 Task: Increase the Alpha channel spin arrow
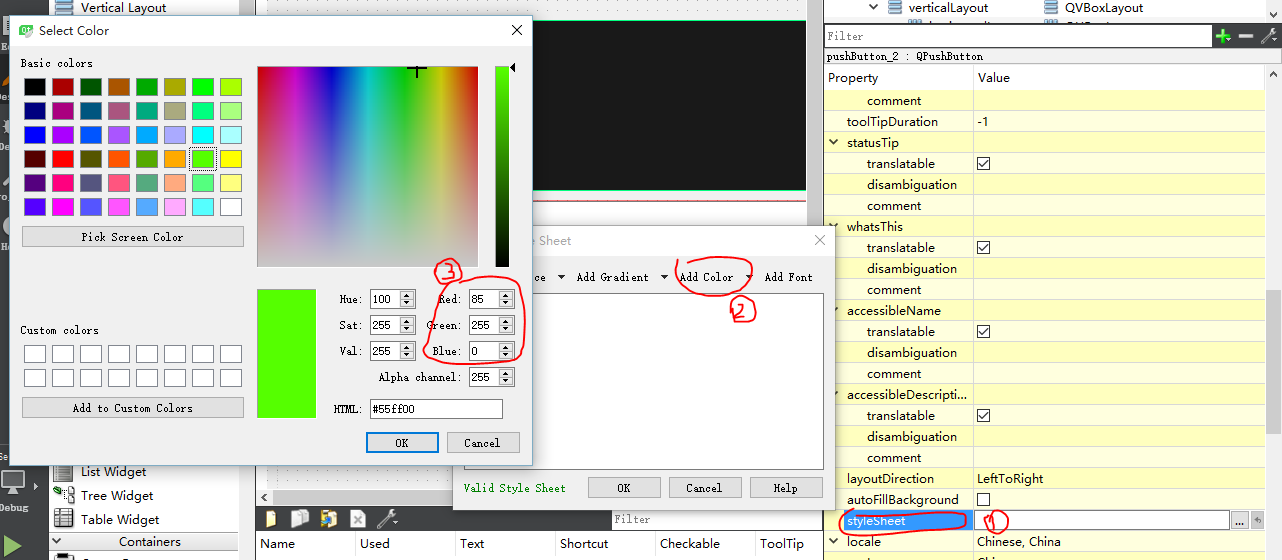coord(506,373)
